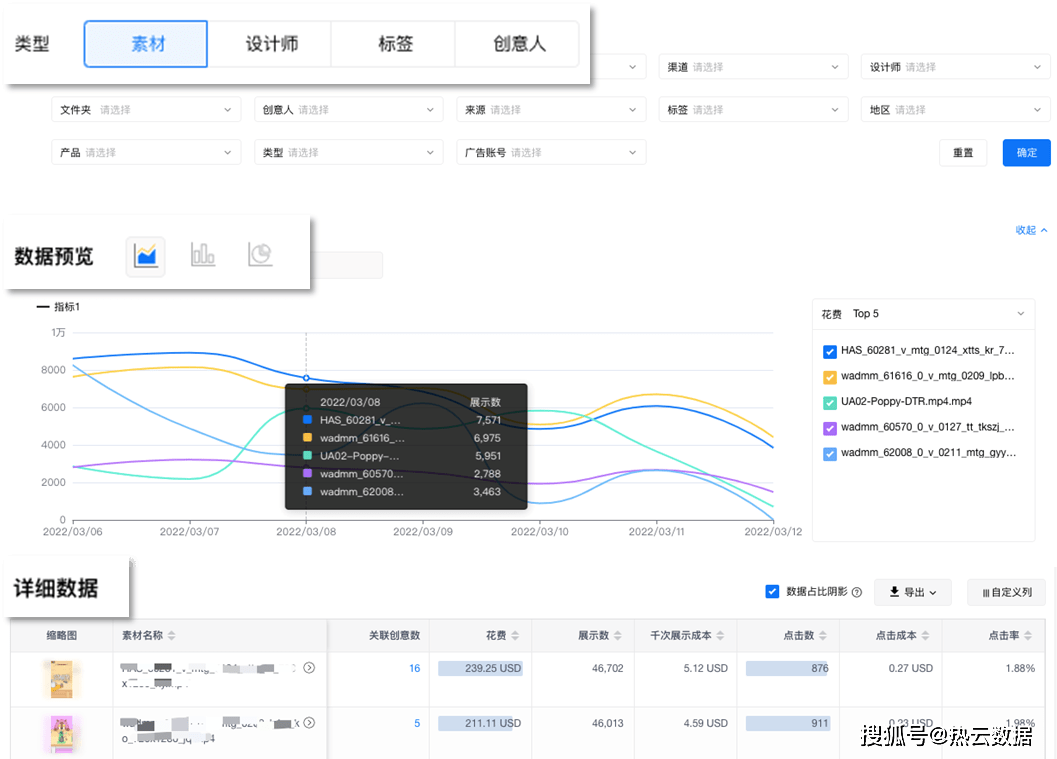This screenshot has height=759, width=1057.
Task: Switch to pie chart view
Action: pyautogui.click(x=260, y=254)
